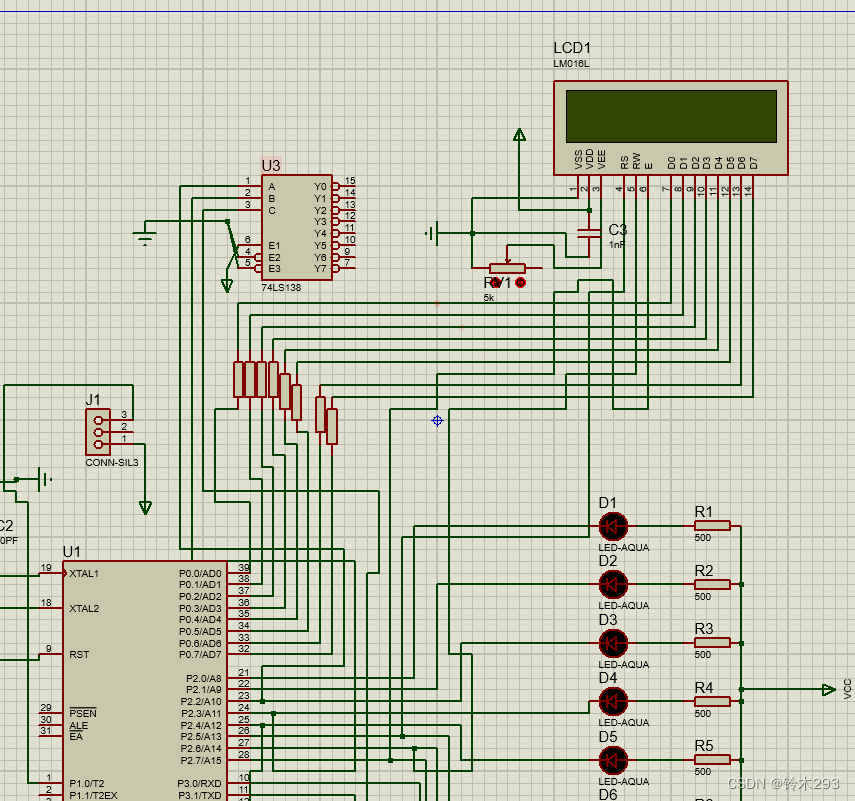Click the D5 reference label
The image size is (855, 801).
tap(607, 737)
